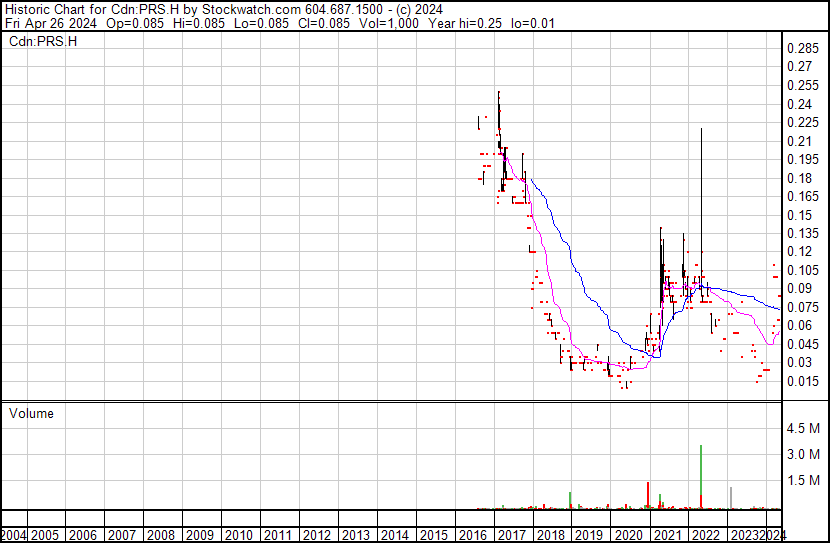Image resolution: width=830 pixels, height=543 pixels.
Task: Click the 2015 year label
Action: click(434, 535)
